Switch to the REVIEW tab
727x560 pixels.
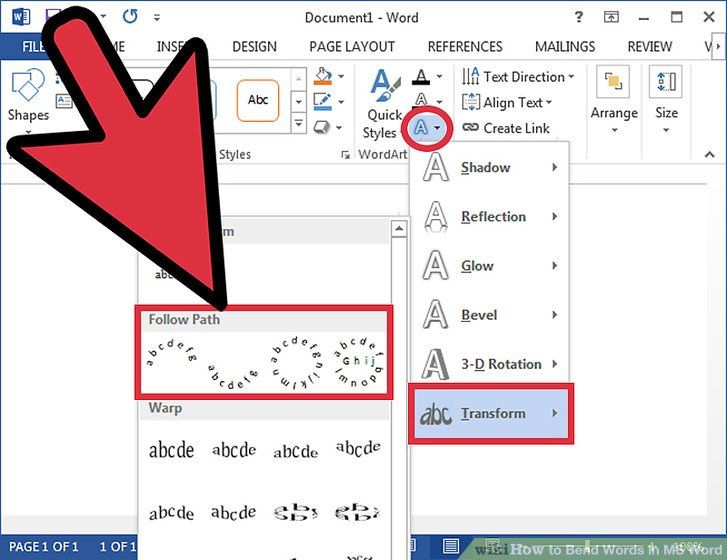tap(649, 46)
